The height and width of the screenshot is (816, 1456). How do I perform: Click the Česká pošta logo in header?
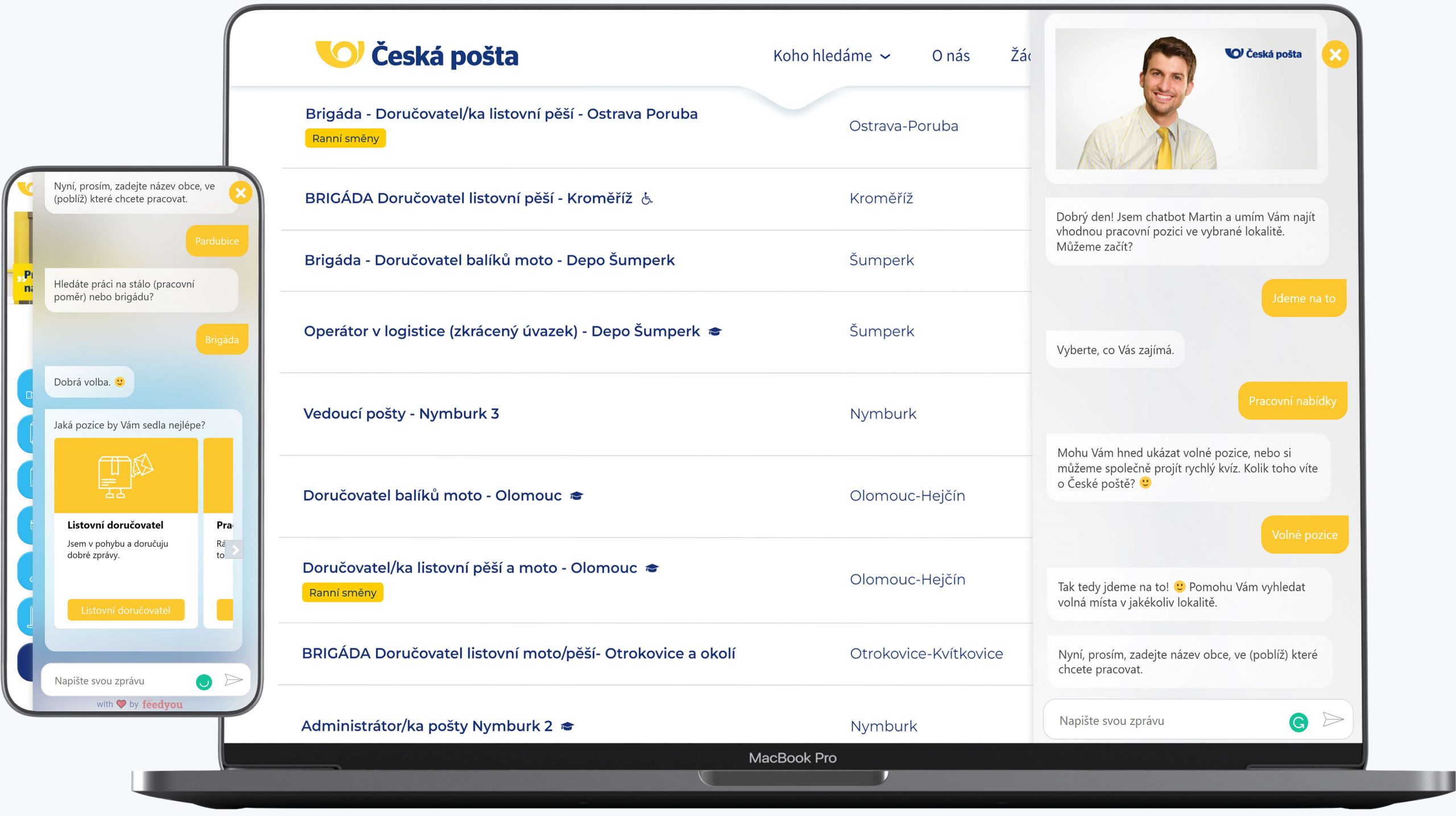coord(417,55)
